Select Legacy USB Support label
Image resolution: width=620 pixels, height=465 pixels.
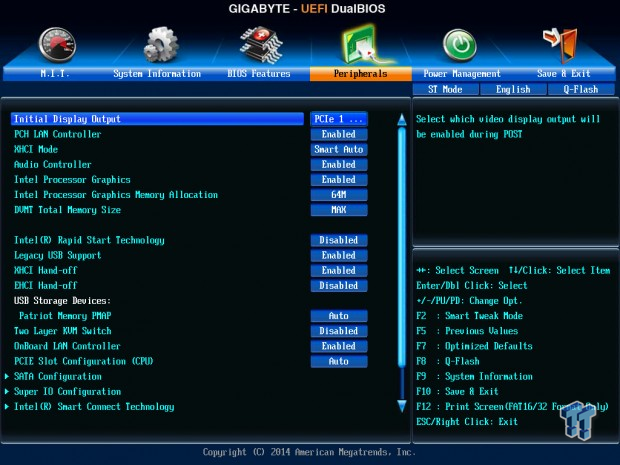point(58,255)
